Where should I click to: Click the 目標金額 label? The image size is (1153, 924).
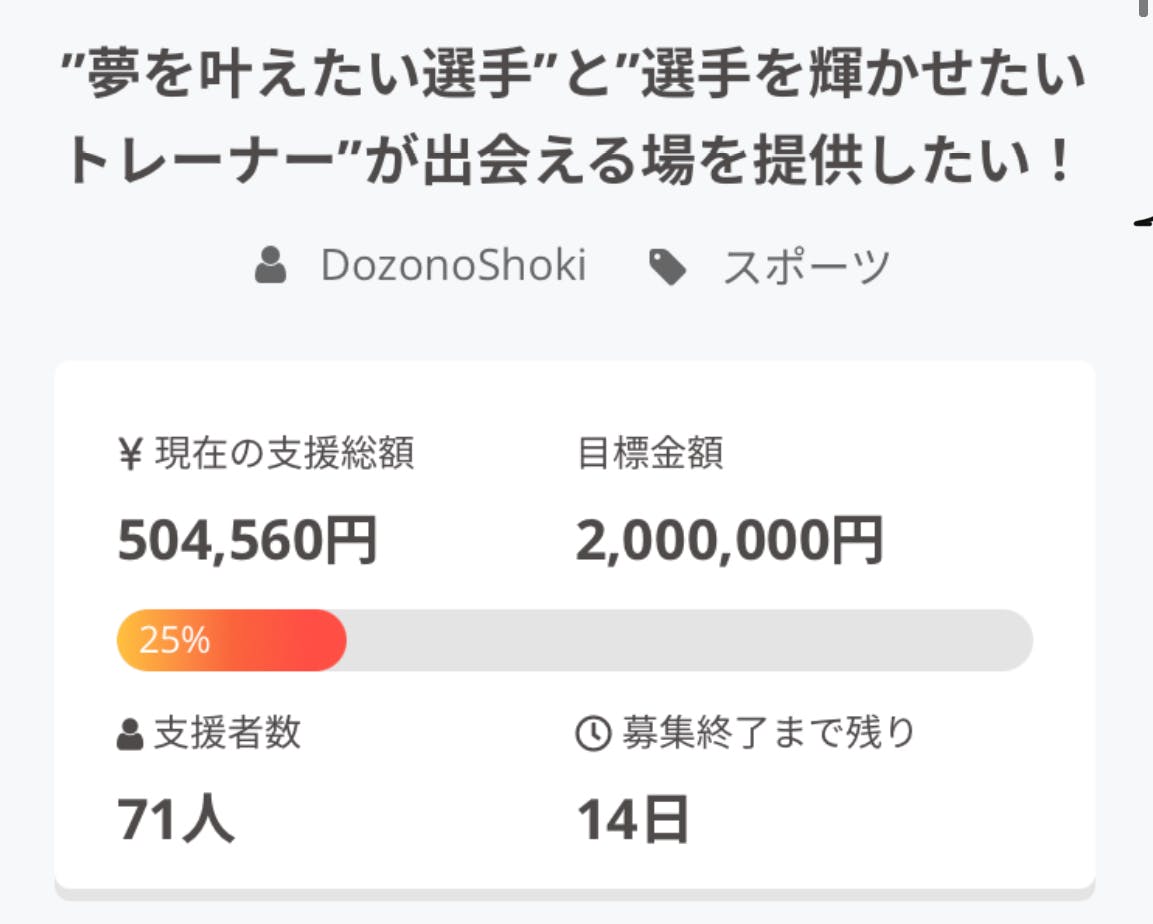650,454
